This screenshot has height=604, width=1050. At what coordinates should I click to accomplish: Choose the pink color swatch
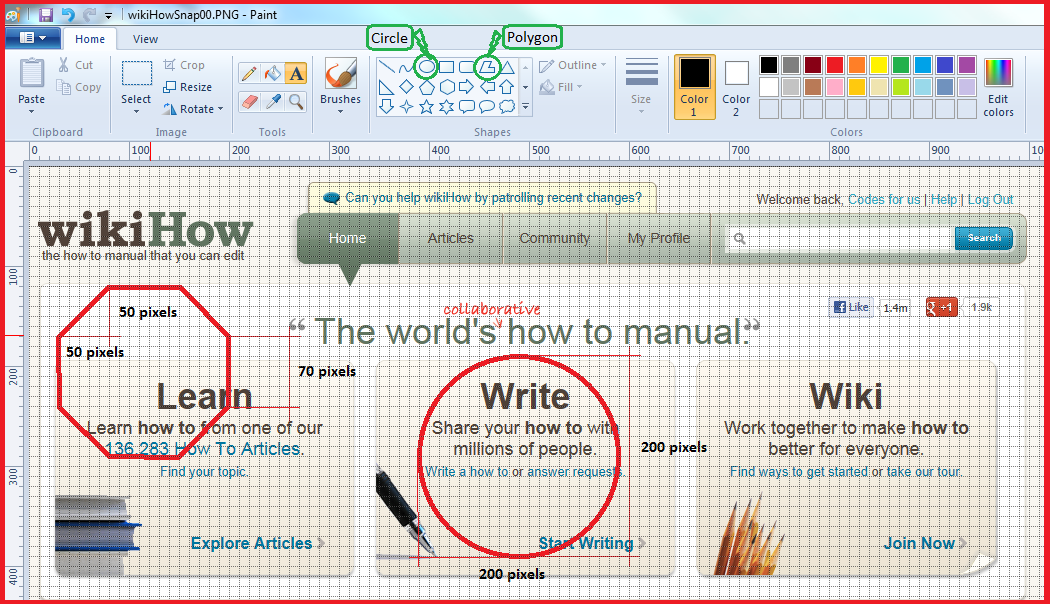pyautogui.click(x=834, y=87)
